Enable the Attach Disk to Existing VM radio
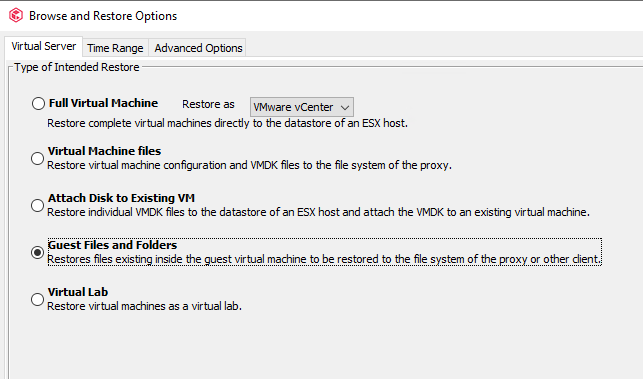This screenshot has width=643, height=379. (x=37, y=205)
